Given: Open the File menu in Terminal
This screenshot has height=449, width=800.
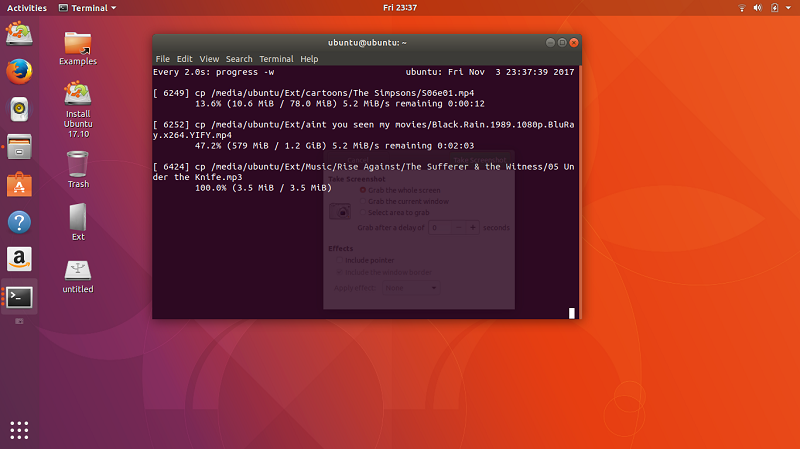Looking at the screenshot, I should [162, 59].
